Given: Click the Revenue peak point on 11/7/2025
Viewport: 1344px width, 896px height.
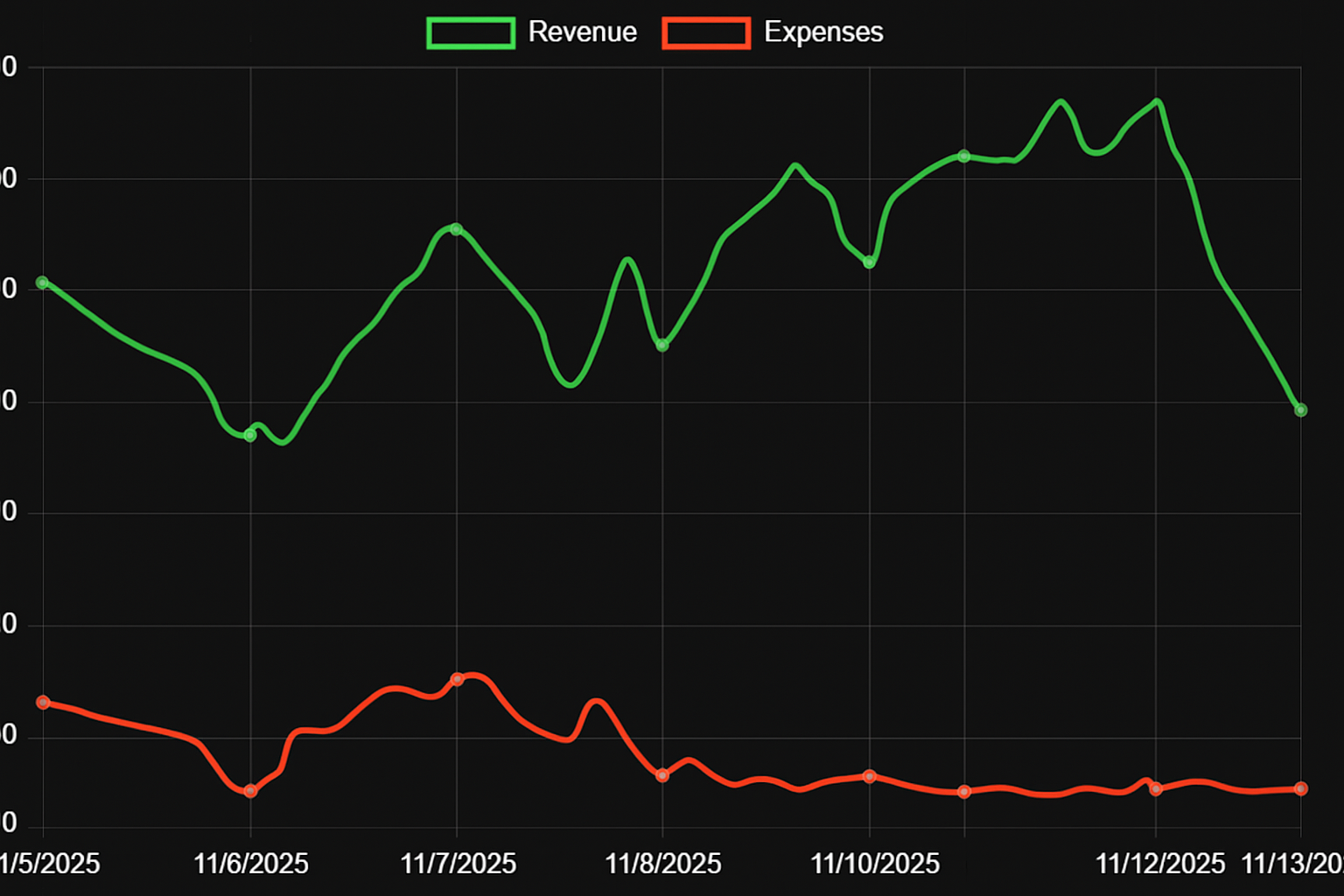Looking at the screenshot, I should [455, 227].
